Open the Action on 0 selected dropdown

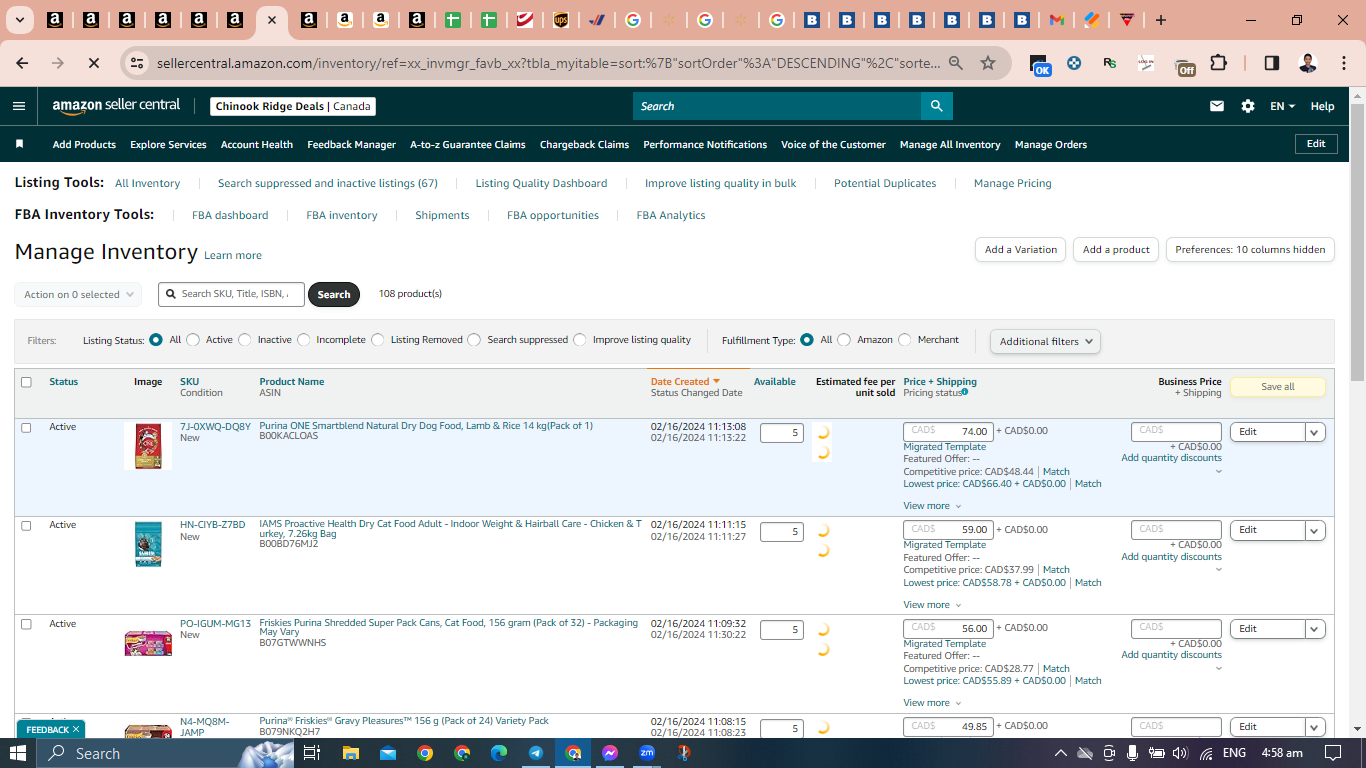pyautogui.click(x=78, y=295)
